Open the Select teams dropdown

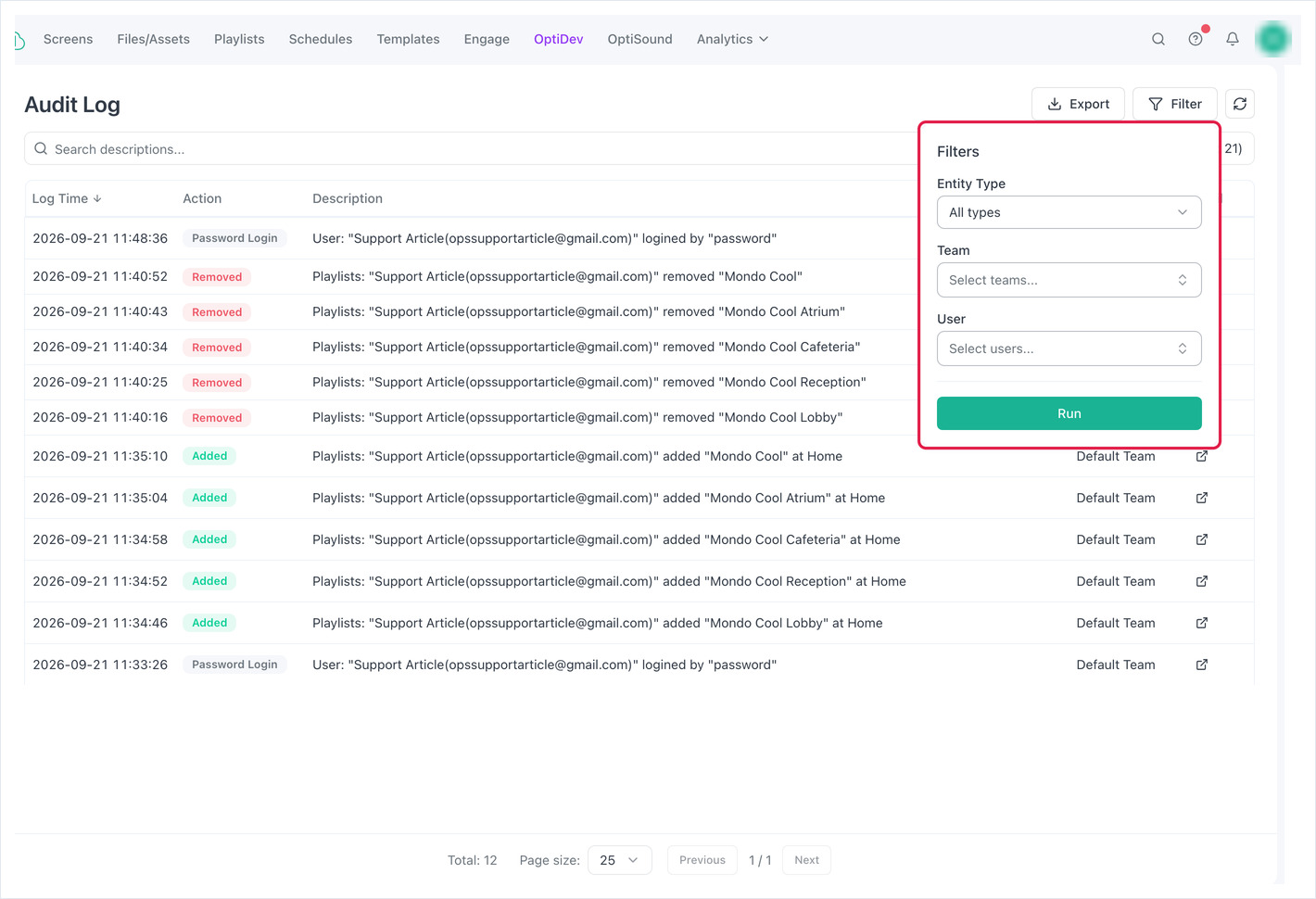pos(1069,280)
